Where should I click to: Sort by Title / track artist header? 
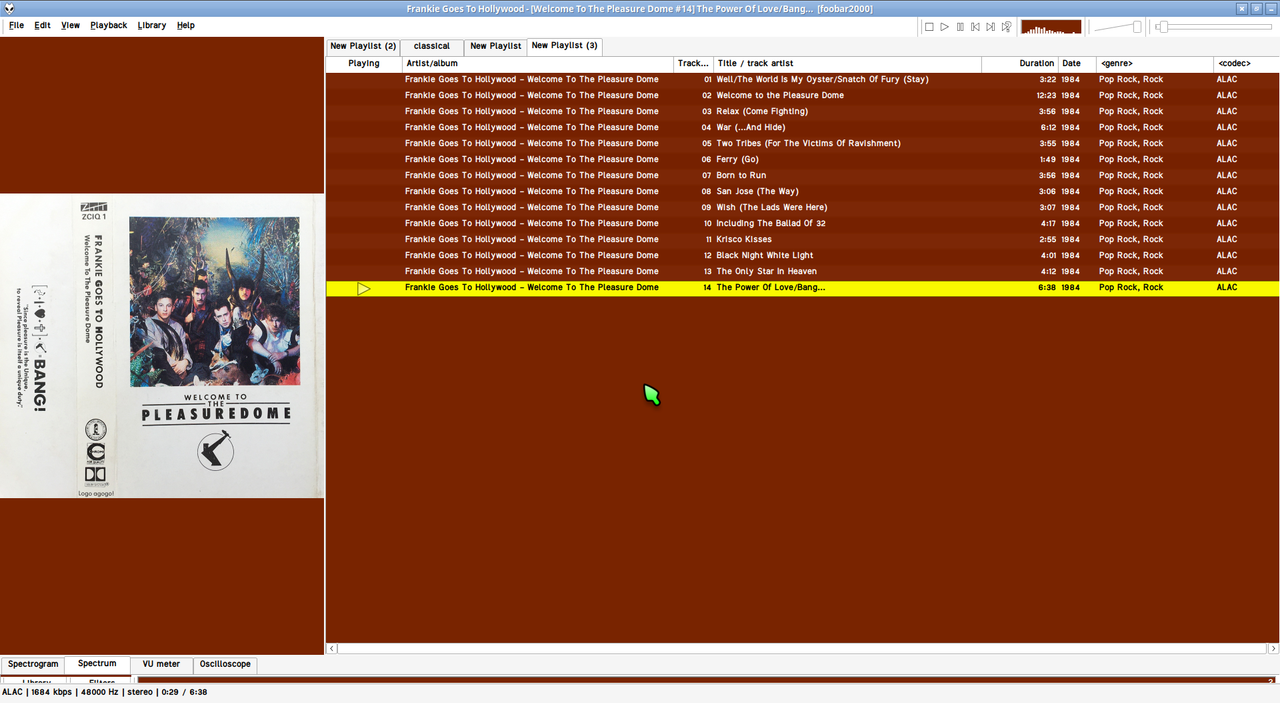848,63
